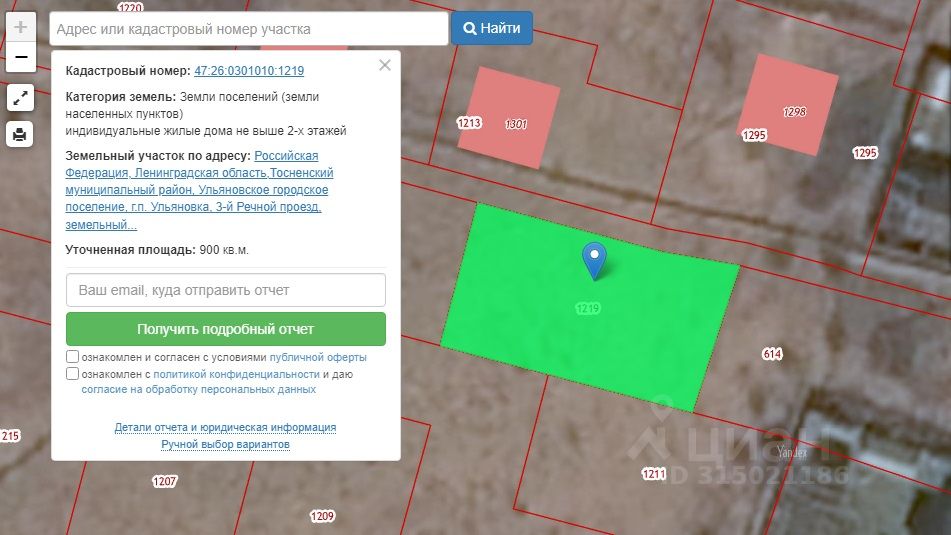Click the Найти search button

click(492, 29)
